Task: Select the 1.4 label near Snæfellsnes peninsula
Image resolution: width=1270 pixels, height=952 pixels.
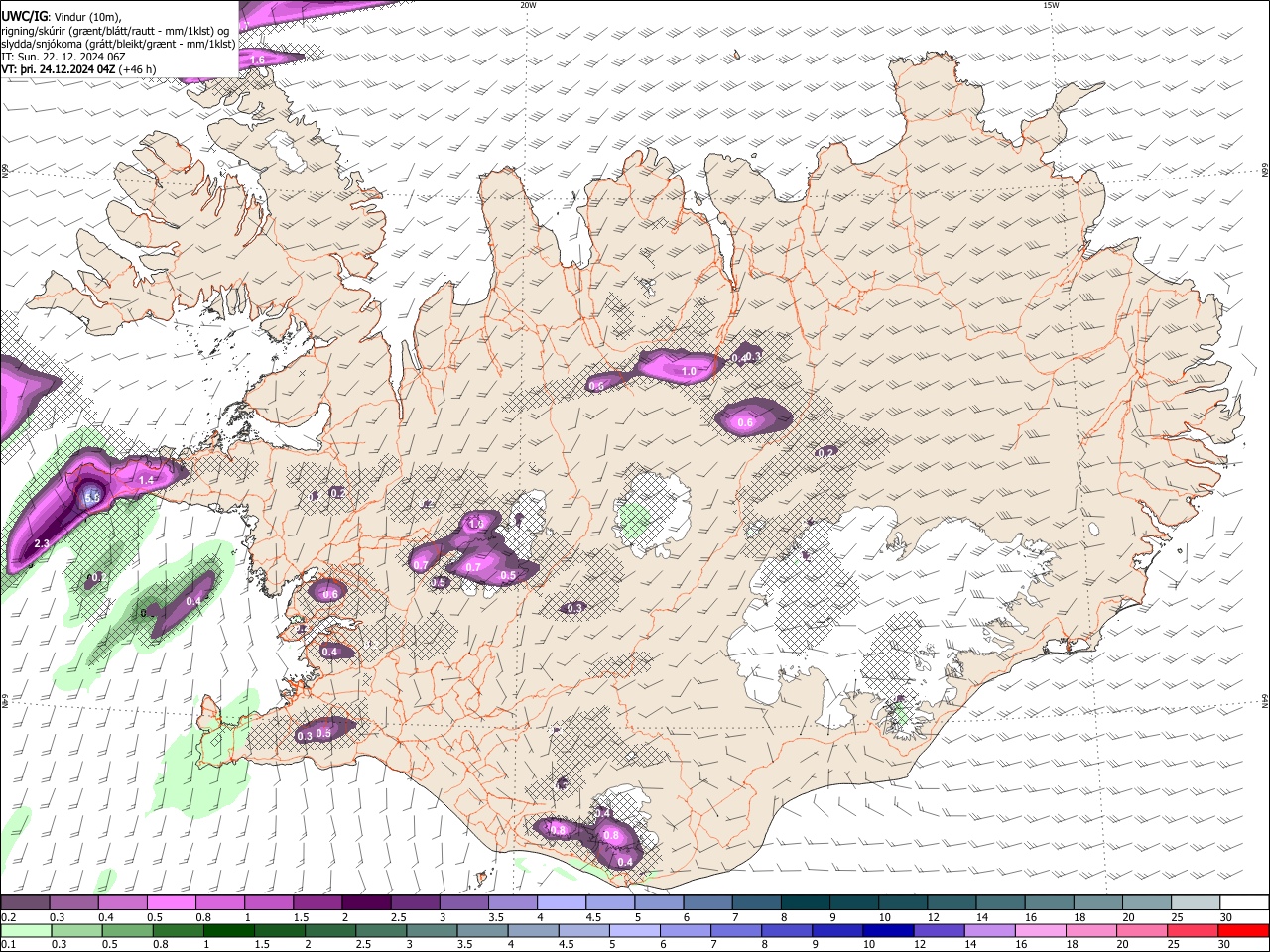Action: click(x=146, y=480)
